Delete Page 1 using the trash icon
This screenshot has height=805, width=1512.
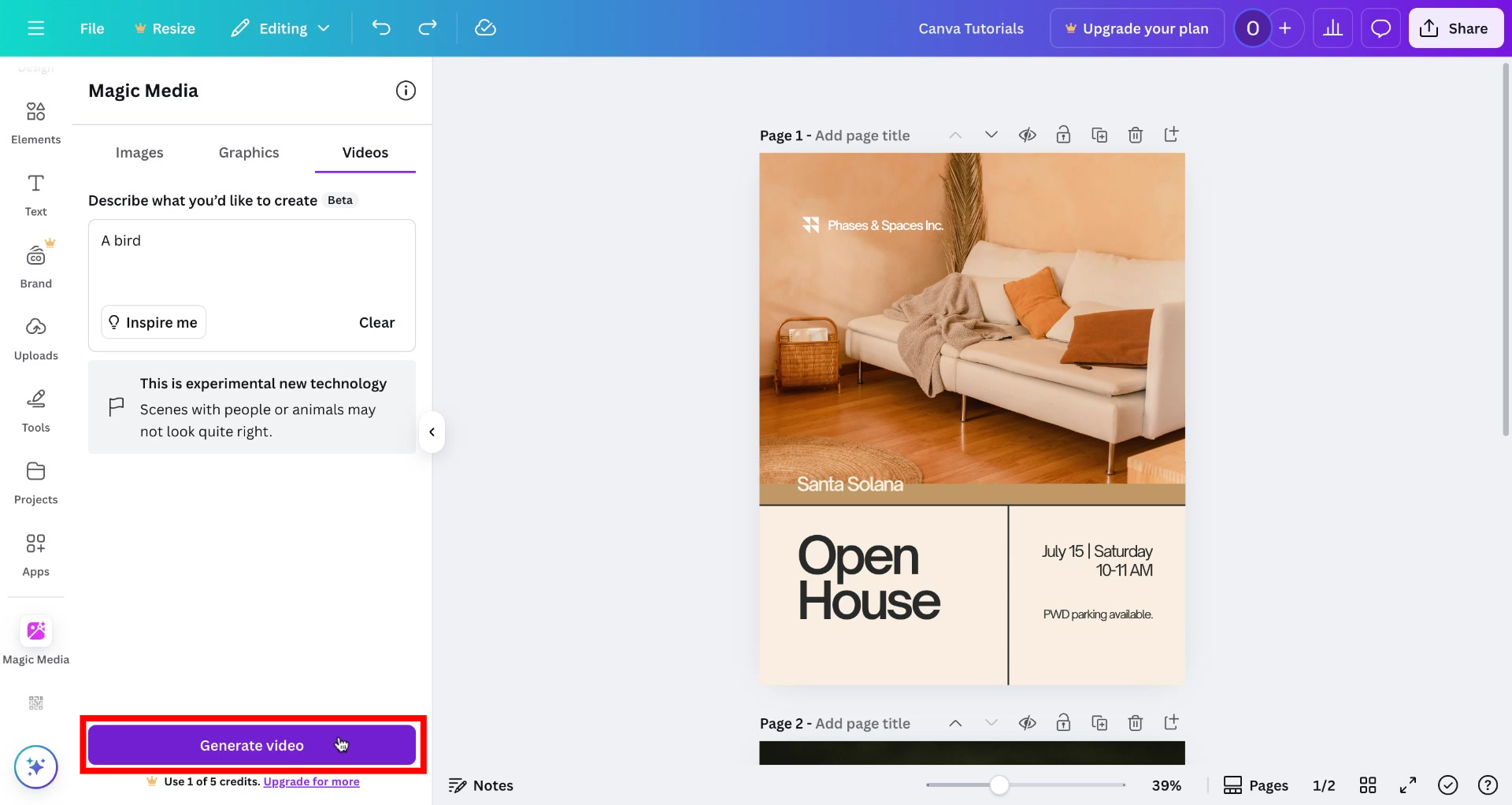[1136, 135]
